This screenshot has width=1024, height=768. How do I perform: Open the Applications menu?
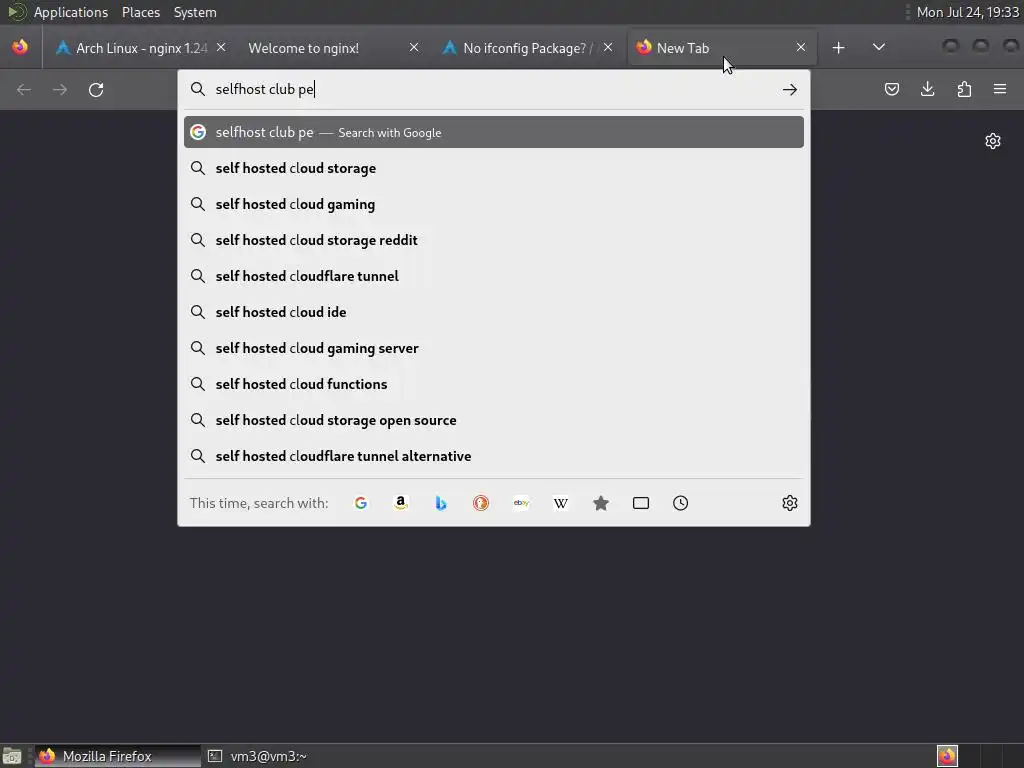click(x=71, y=12)
